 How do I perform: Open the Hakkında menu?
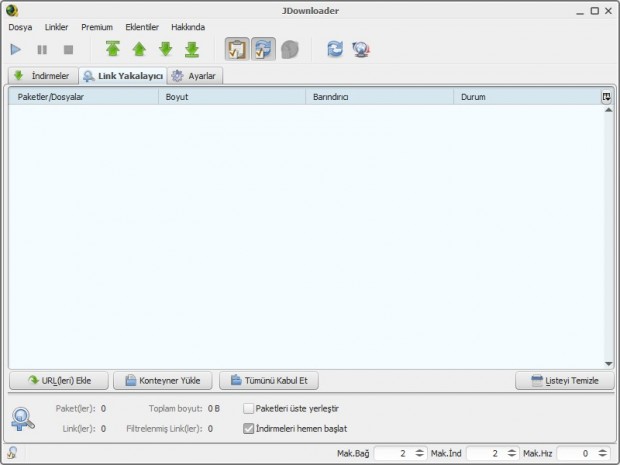tap(188, 27)
